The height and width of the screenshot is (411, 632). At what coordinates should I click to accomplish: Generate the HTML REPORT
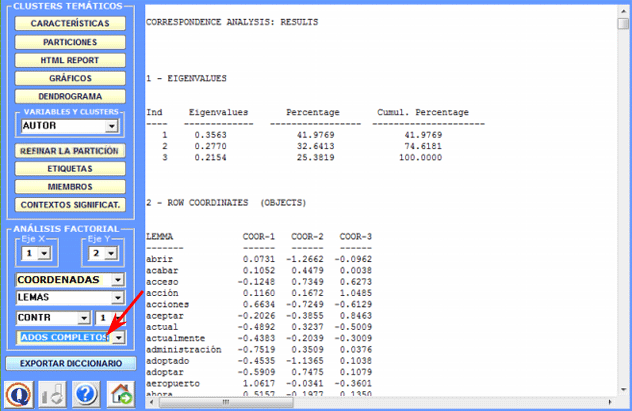(70, 60)
